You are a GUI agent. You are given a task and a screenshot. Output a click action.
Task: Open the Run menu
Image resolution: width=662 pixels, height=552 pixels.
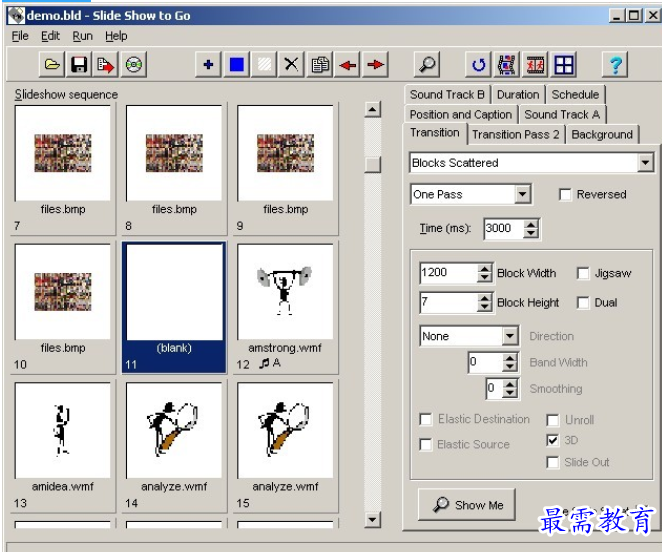click(x=82, y=36)
